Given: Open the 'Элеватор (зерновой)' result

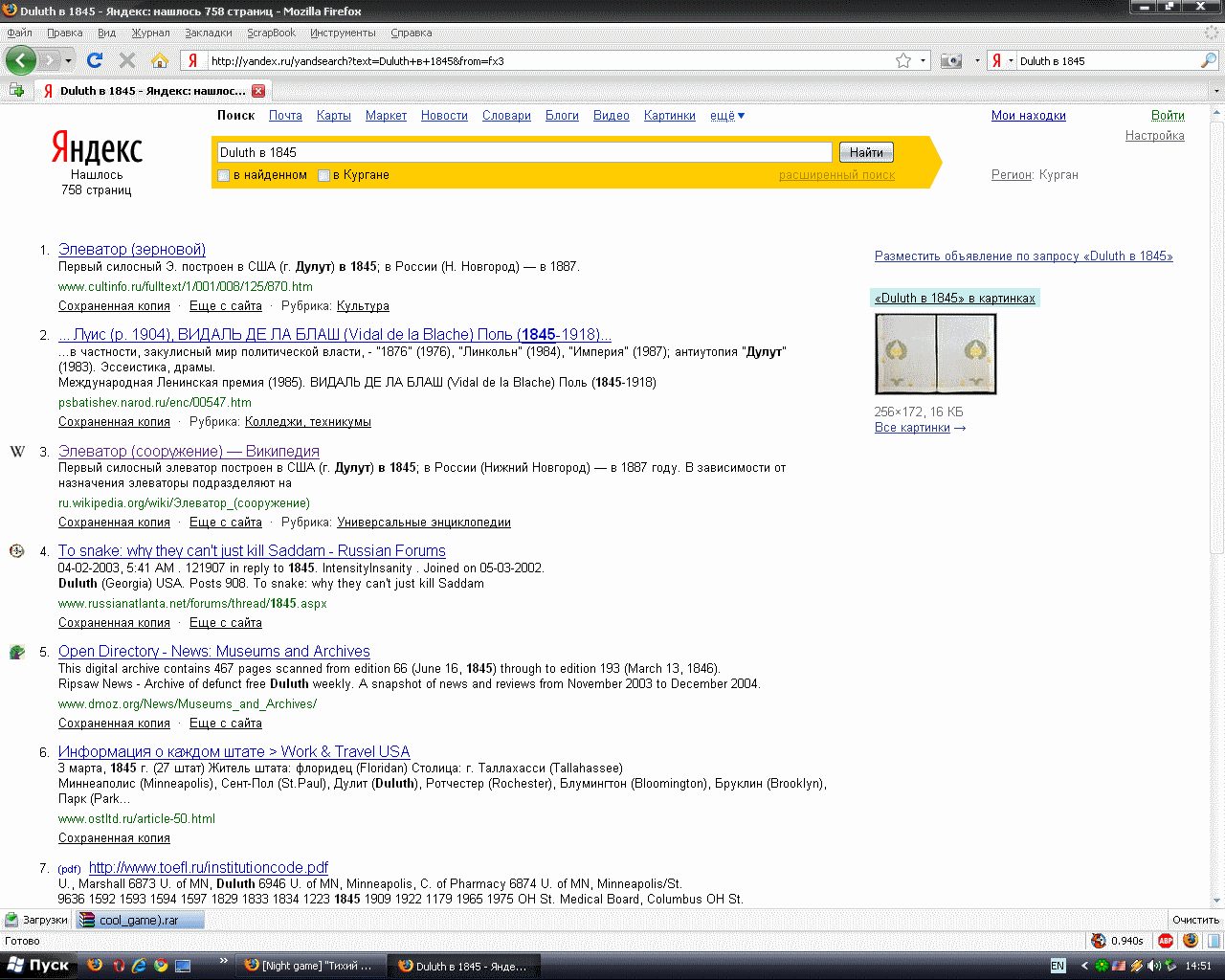Looking at the screenshot, I should 132,249.
